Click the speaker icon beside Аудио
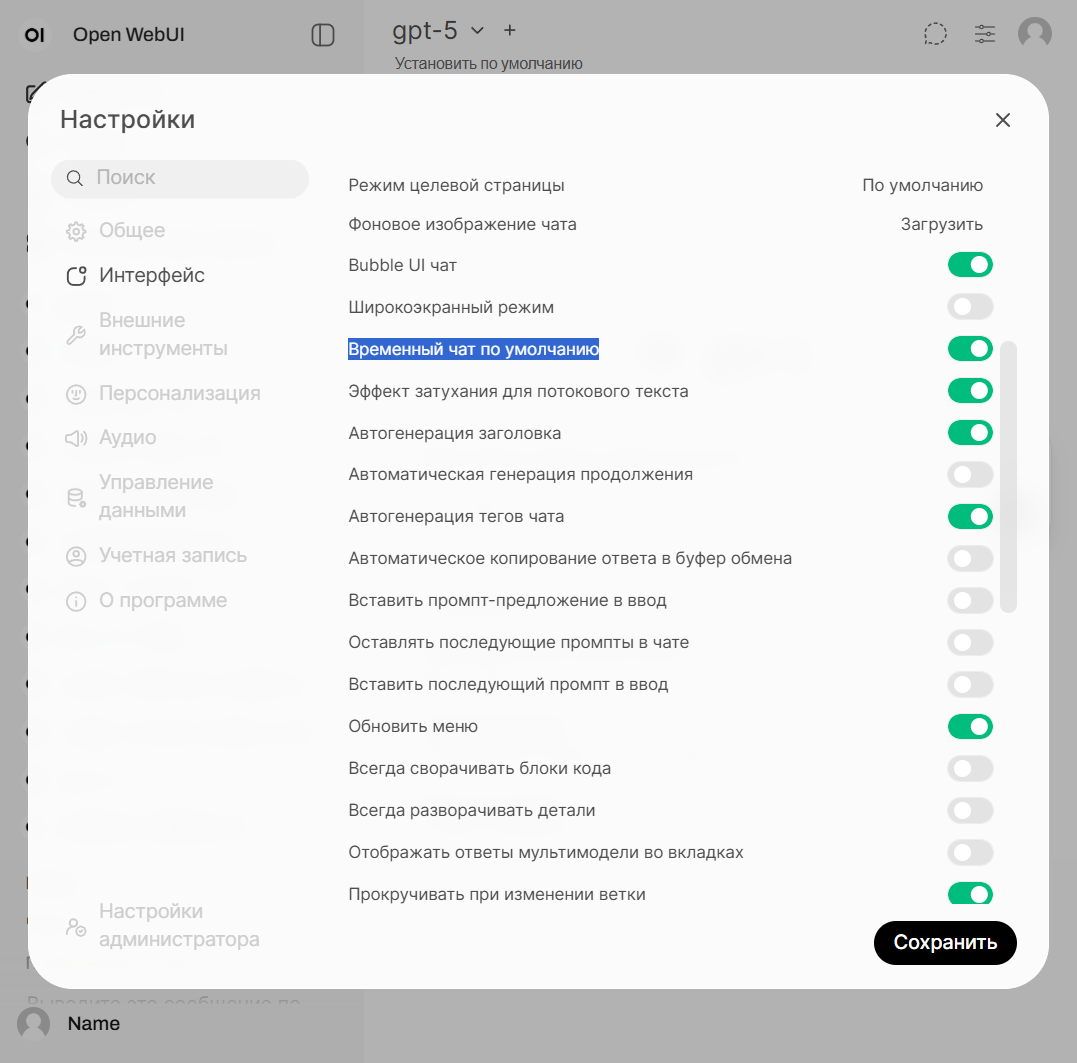The width and height of the screenshot is (1077, 1063). tap(76, 439)
